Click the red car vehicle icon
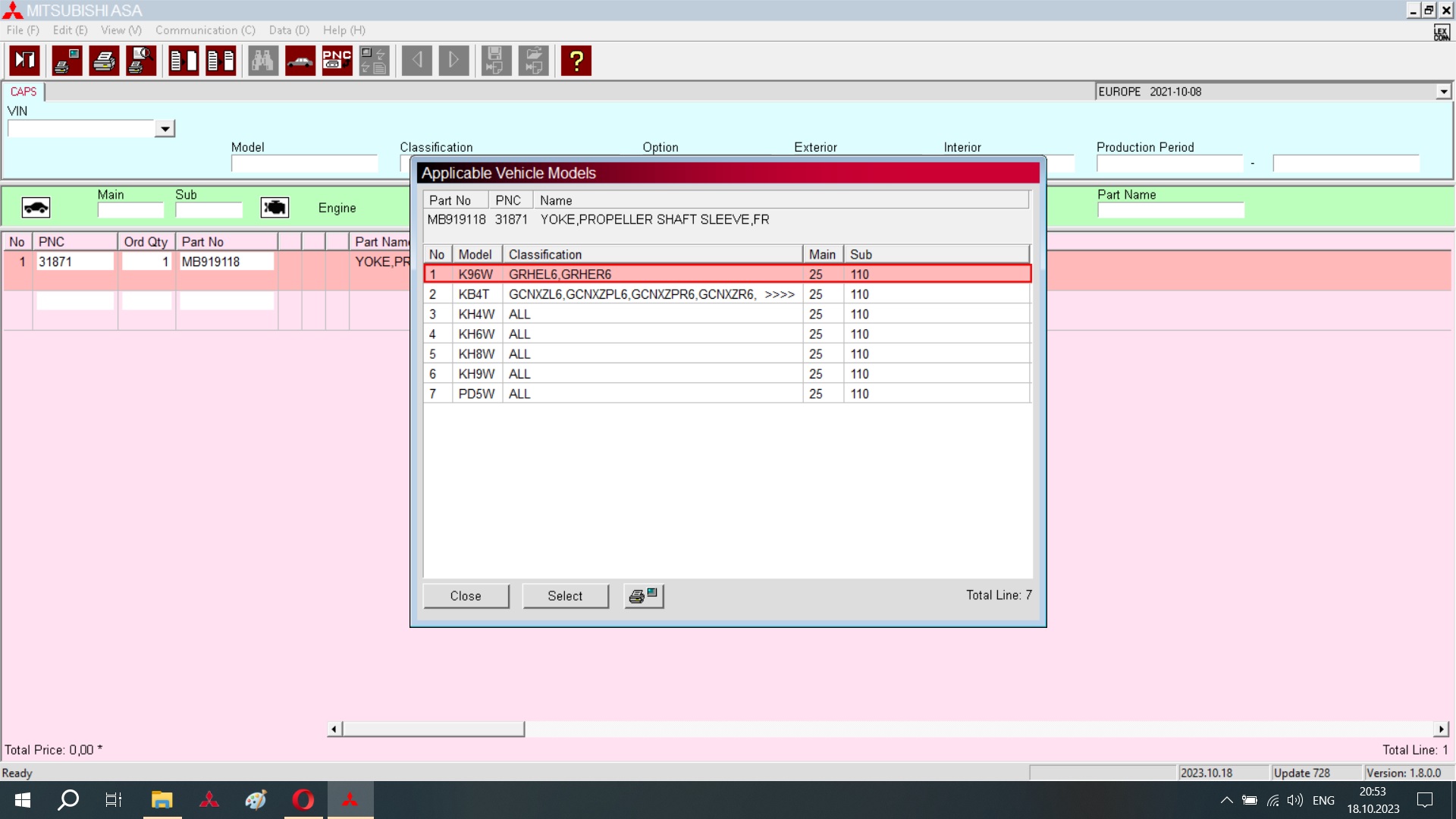The height and width of the screenshot is (819, 1456). pyautogui.click(x=300, y=61)
